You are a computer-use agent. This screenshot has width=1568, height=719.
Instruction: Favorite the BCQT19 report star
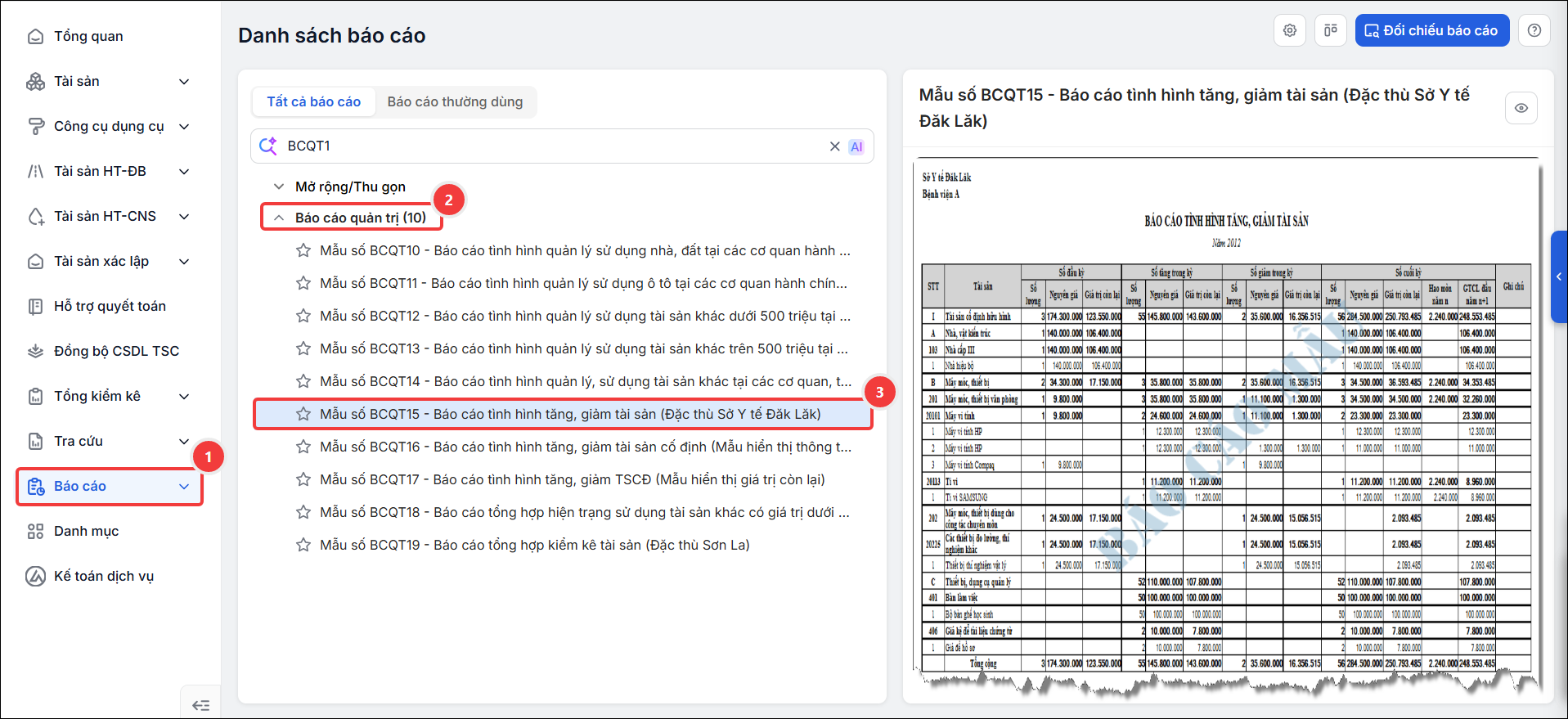303,545
